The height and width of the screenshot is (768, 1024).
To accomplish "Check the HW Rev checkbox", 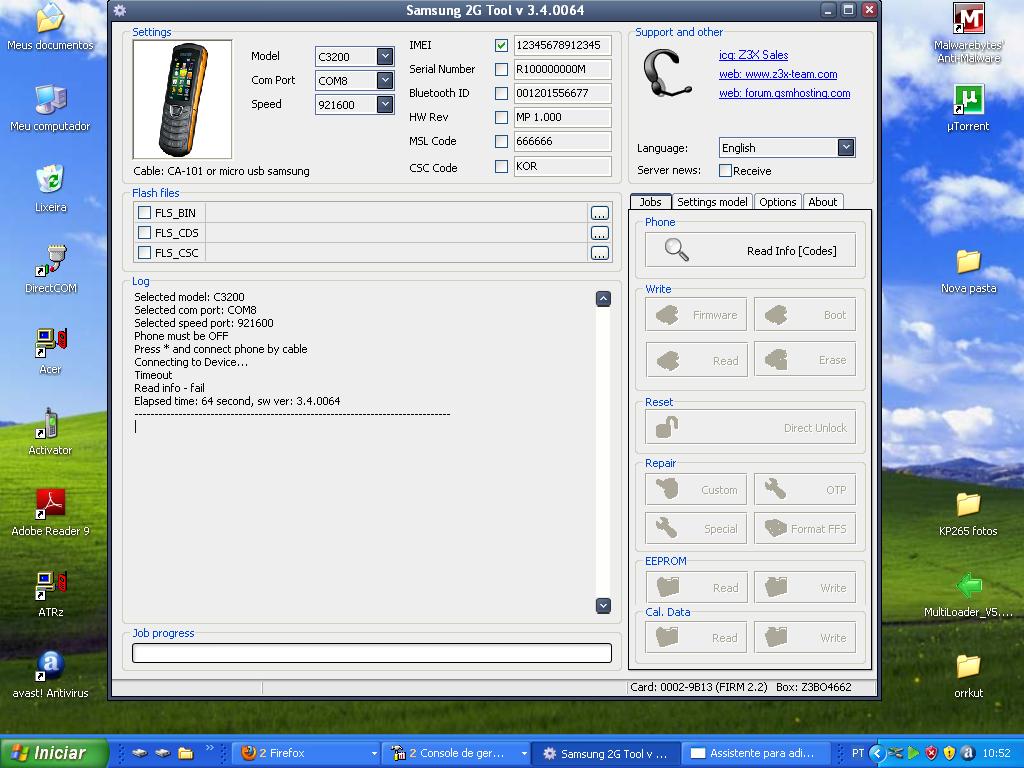I will [501, 118].
